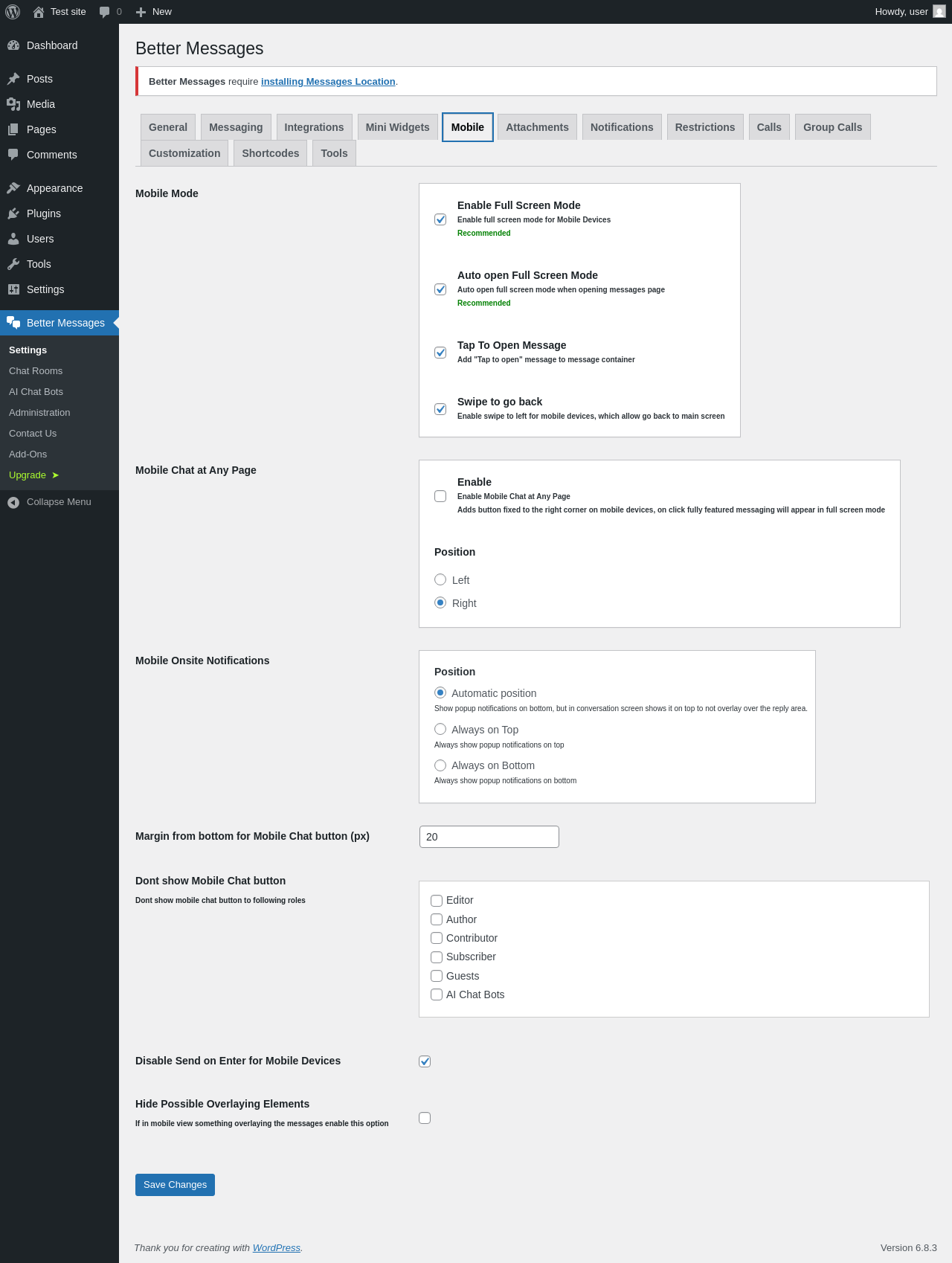
Task: Check the Contributor role checkbox
Action: [437, 938]
